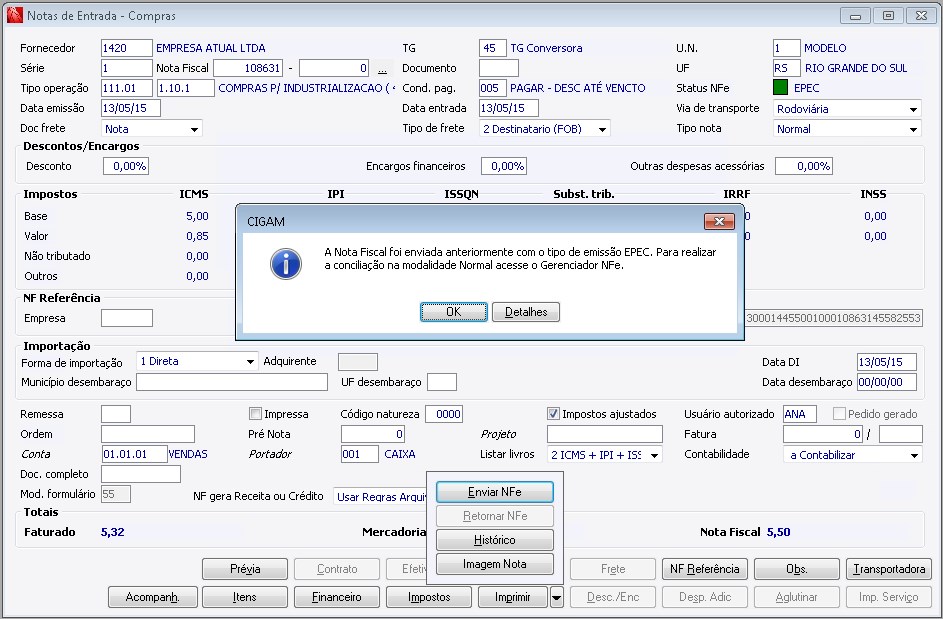The width and height of the screenshot is (943, 619).
Task: Click the Contrato button
Action: (x=337, y=569)
